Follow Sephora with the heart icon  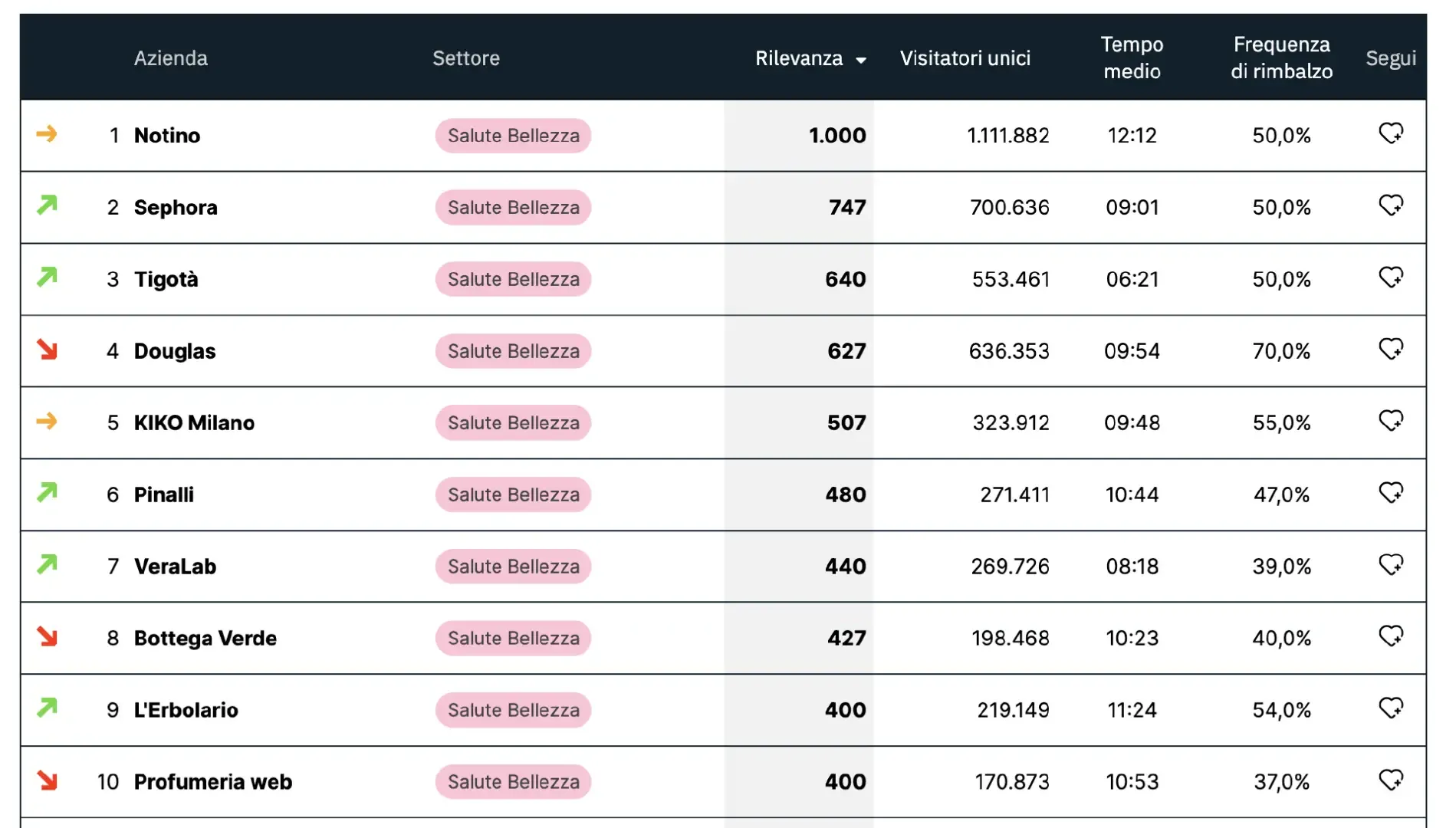[x=1391, y=205]
